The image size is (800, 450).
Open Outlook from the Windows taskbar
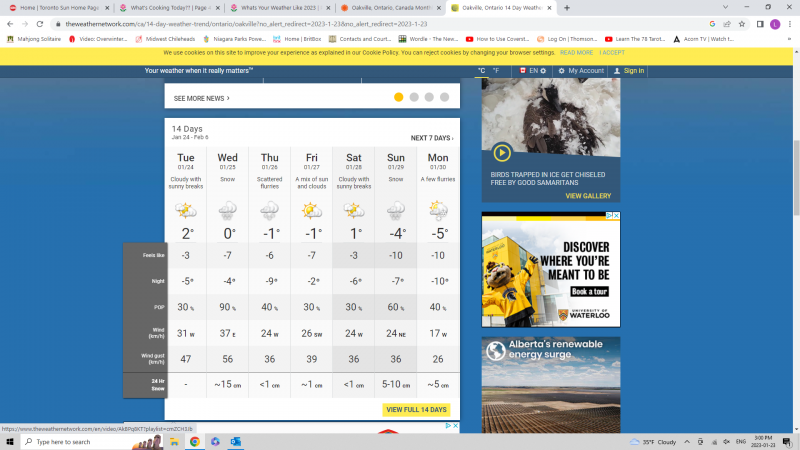tap(236, 441)
